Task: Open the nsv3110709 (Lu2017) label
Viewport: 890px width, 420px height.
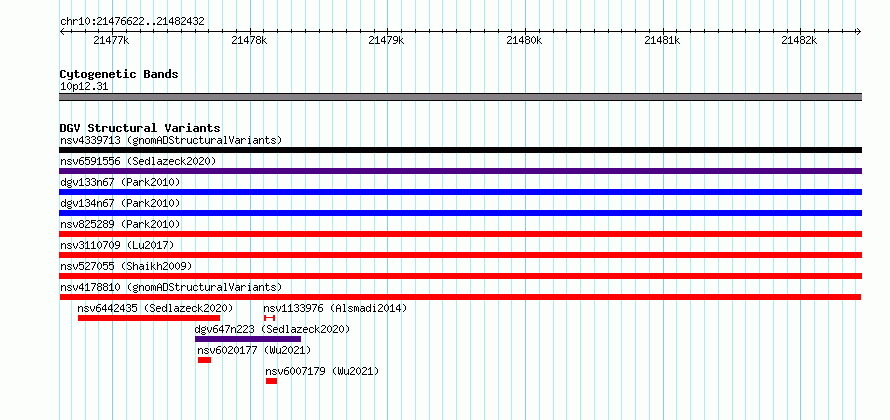Action: pos(117,245)
